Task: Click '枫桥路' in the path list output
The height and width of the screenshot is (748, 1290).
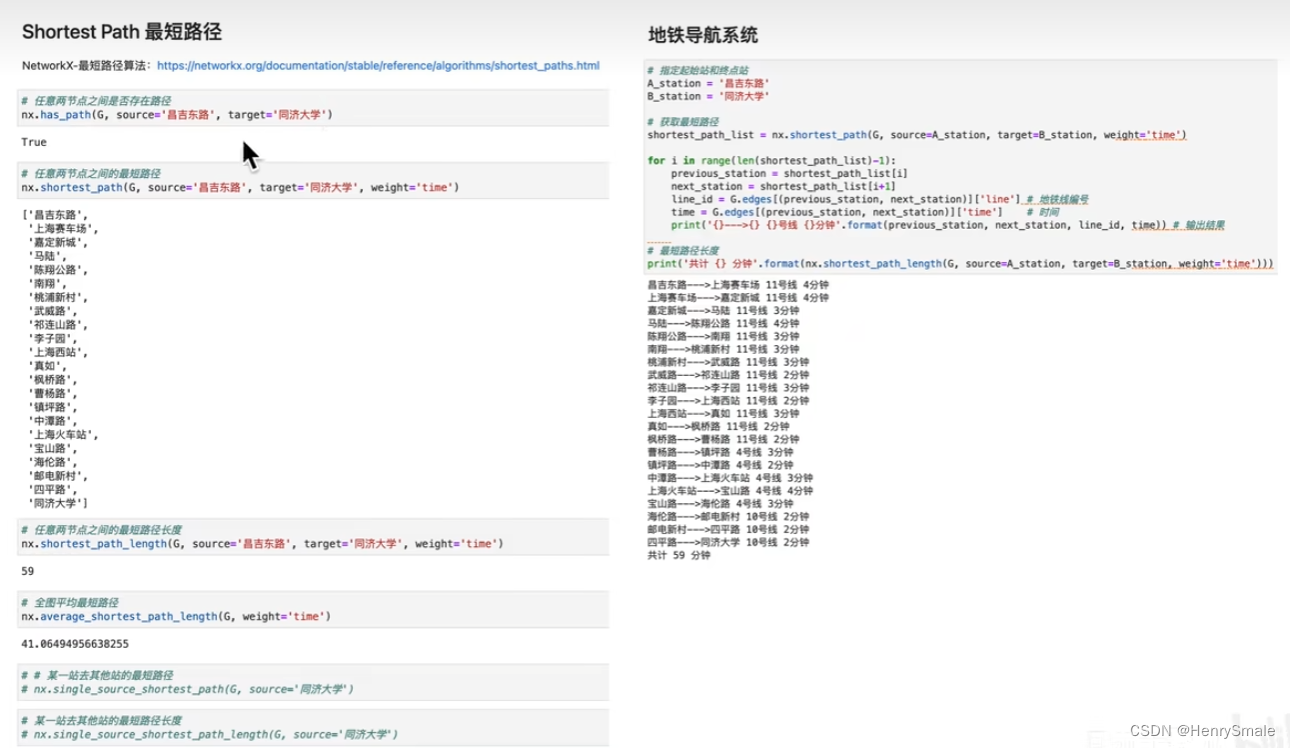Action: click(x=53, y=380)
